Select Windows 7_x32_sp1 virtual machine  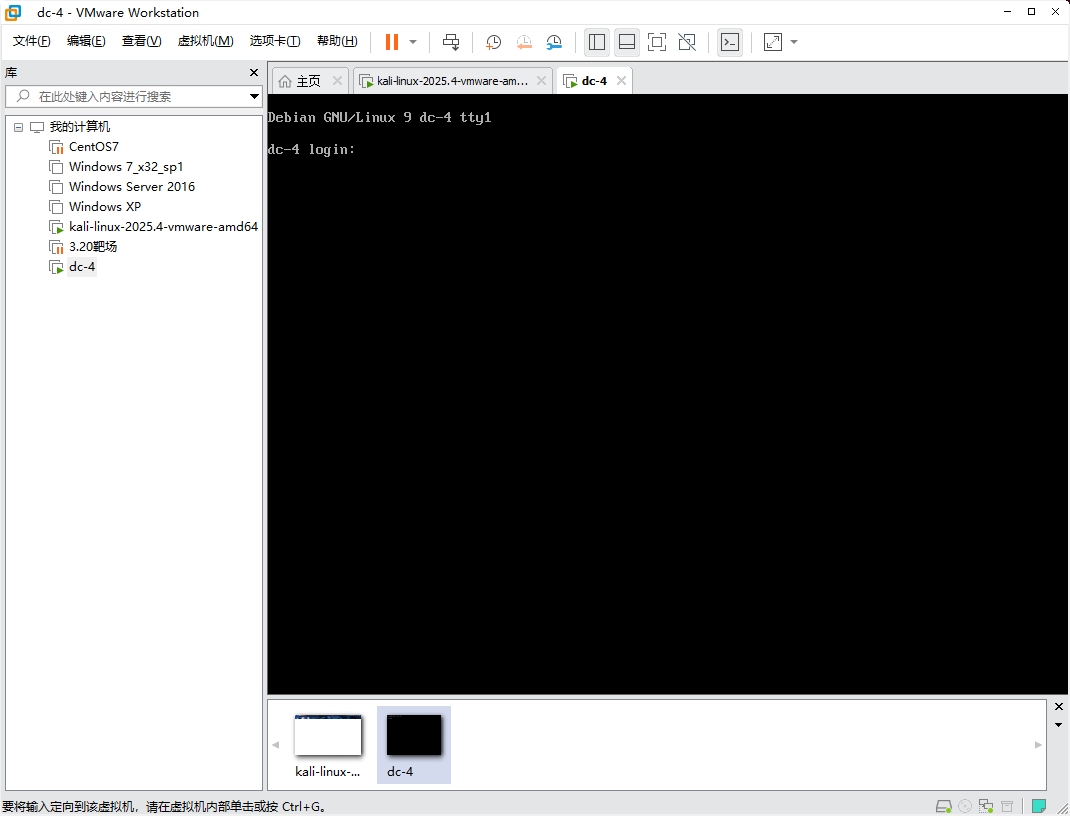click(126, 166)
